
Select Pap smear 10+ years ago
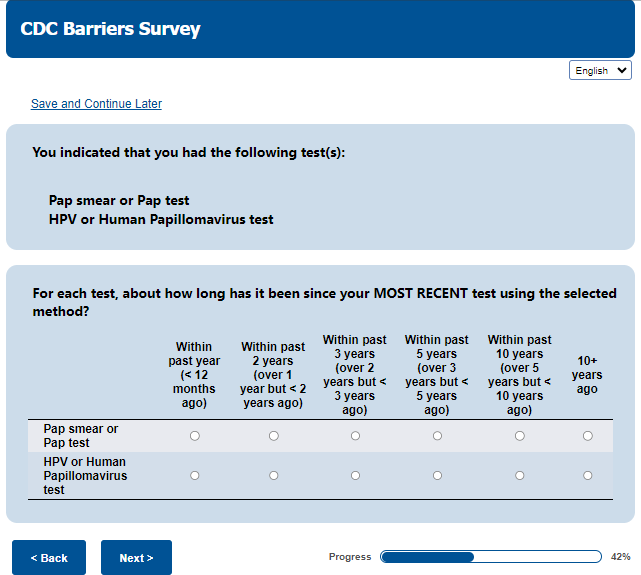587,436
